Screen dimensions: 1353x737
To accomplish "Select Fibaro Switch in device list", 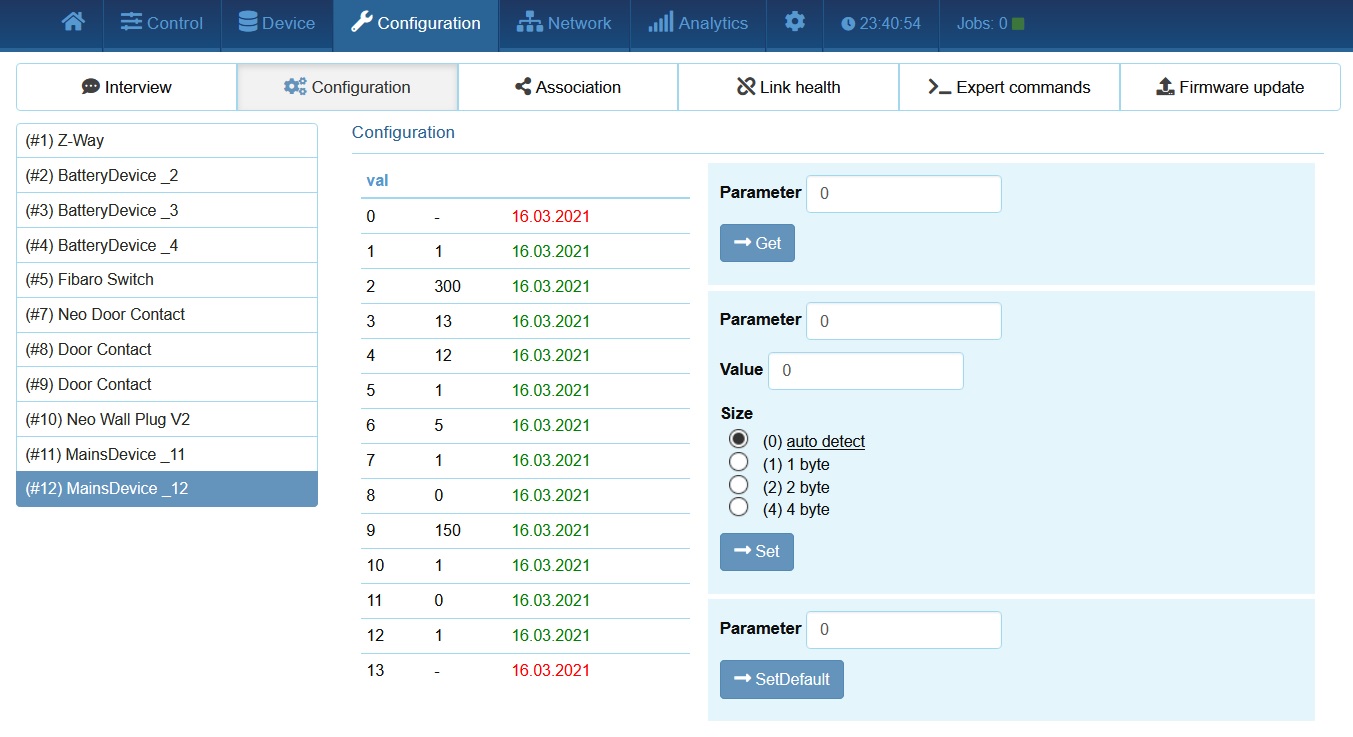I will click(x=167, y=280).
